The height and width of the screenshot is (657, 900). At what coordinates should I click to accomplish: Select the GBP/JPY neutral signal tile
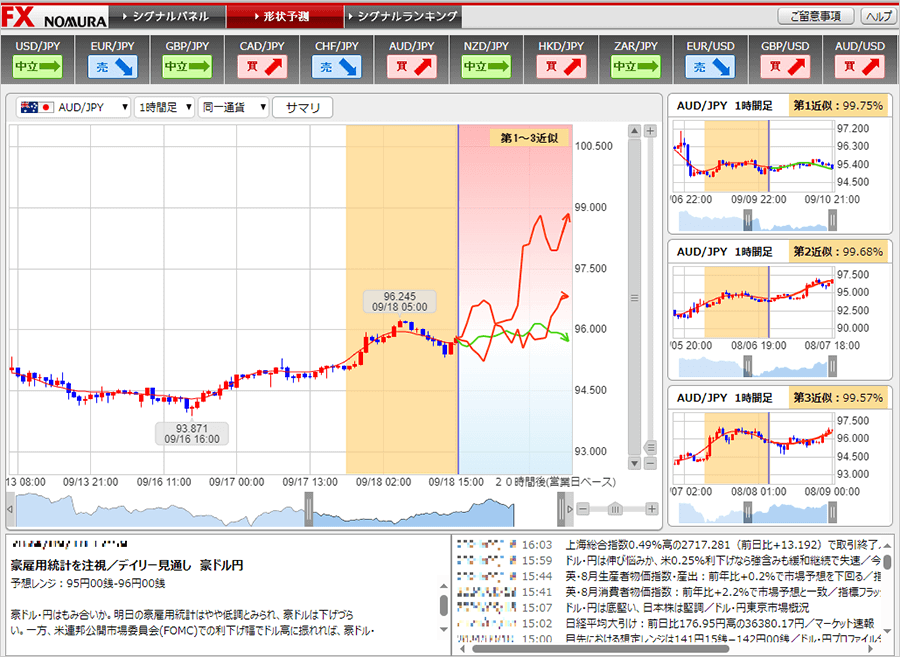(x=187, y=60)
